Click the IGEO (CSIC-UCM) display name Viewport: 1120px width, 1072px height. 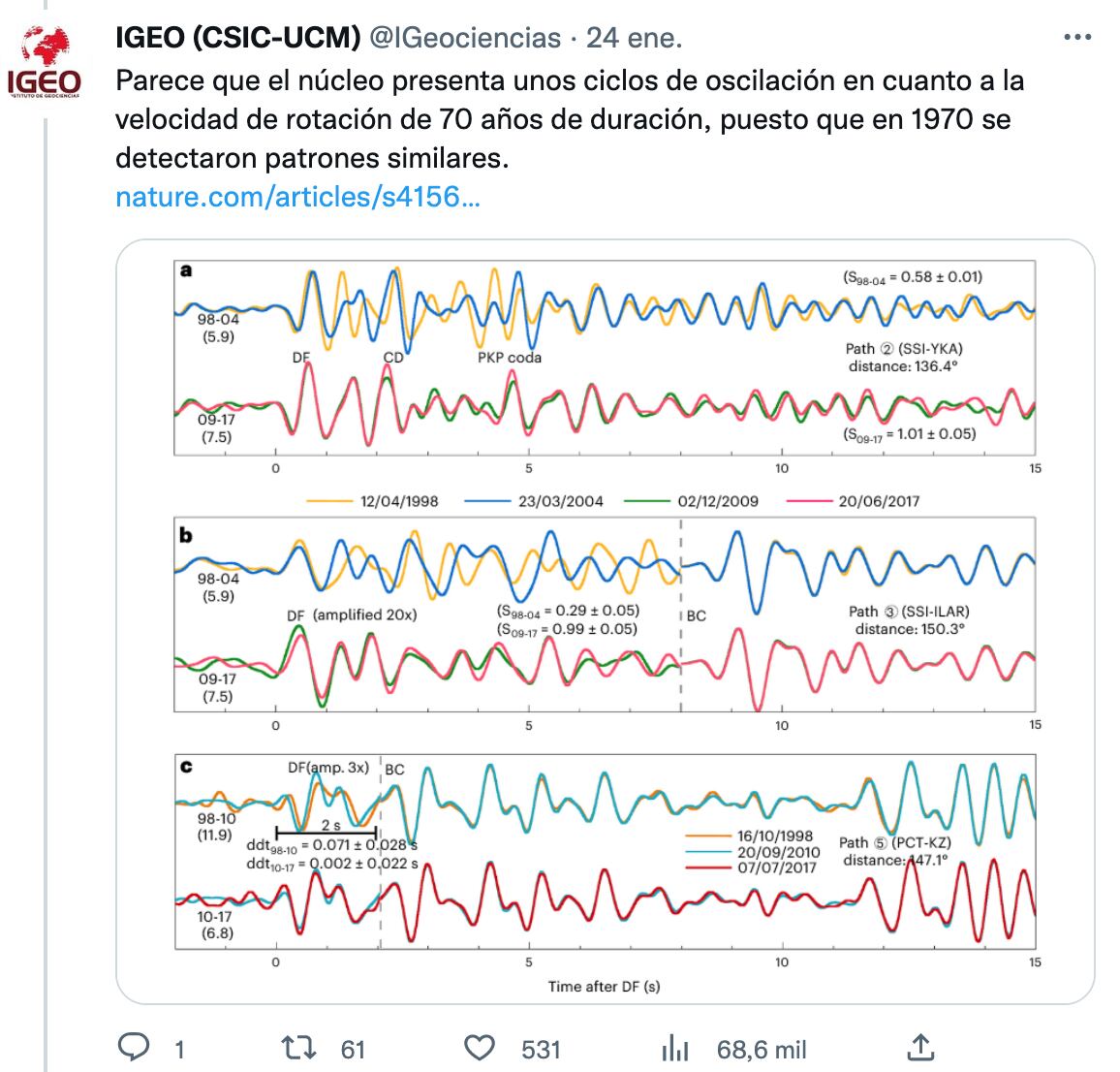tap(237, 38)
